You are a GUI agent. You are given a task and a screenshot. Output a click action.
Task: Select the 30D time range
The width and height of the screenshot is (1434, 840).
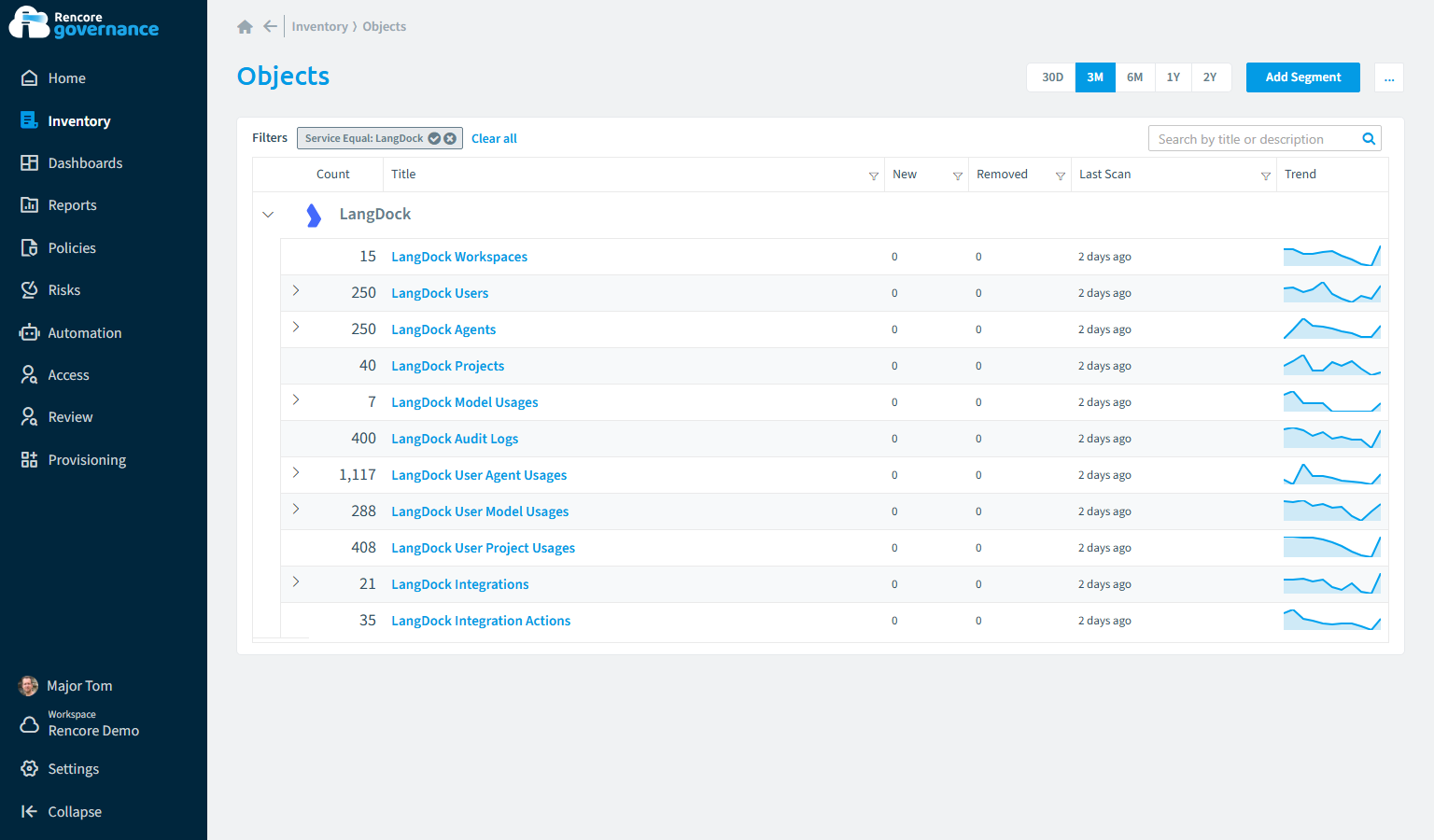point(1052,77)
